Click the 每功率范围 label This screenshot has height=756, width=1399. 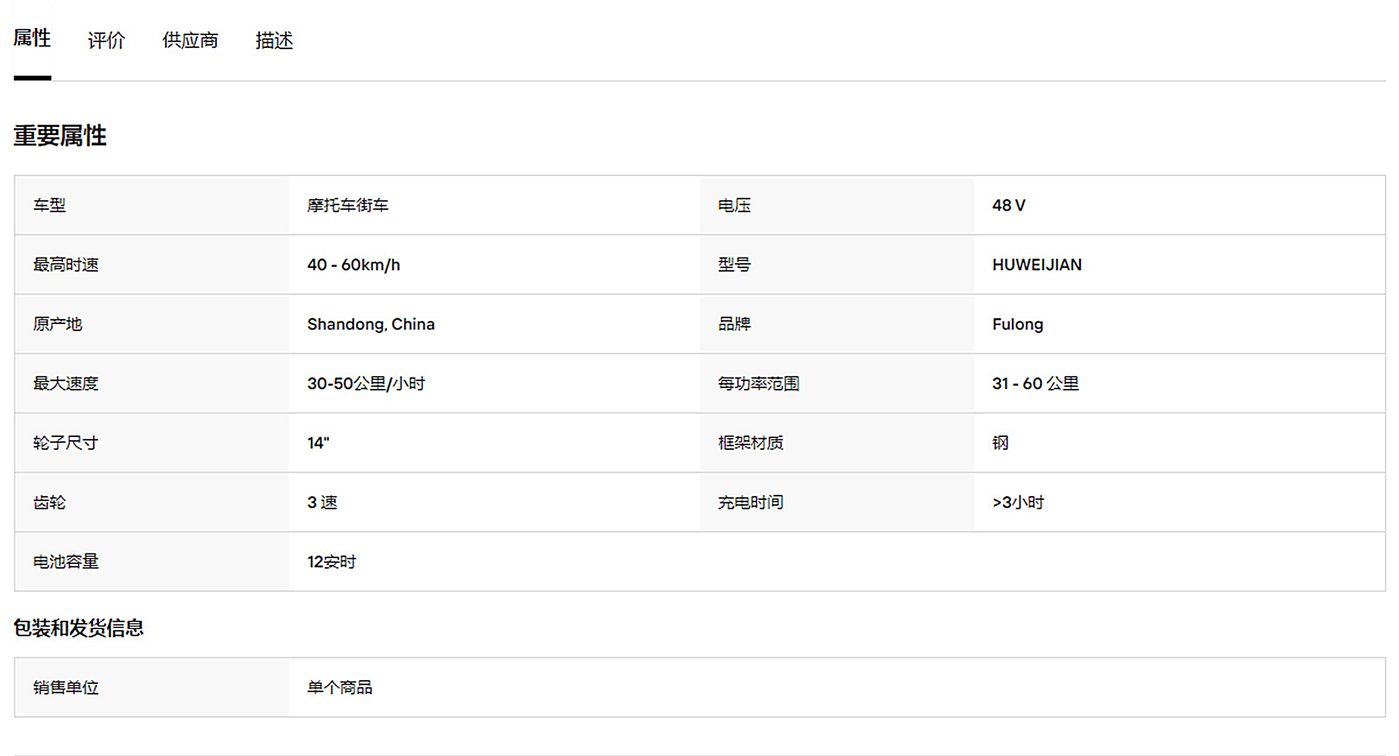coord(758,383)
